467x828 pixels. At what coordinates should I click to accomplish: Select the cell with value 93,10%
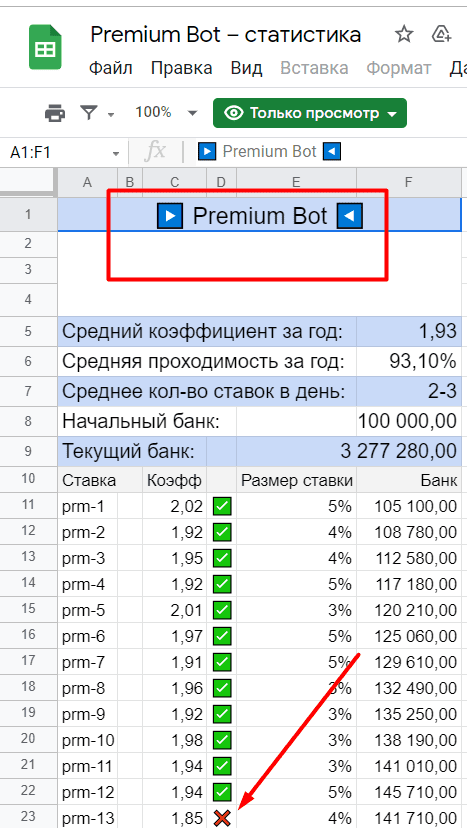click(x=409, y=362)
